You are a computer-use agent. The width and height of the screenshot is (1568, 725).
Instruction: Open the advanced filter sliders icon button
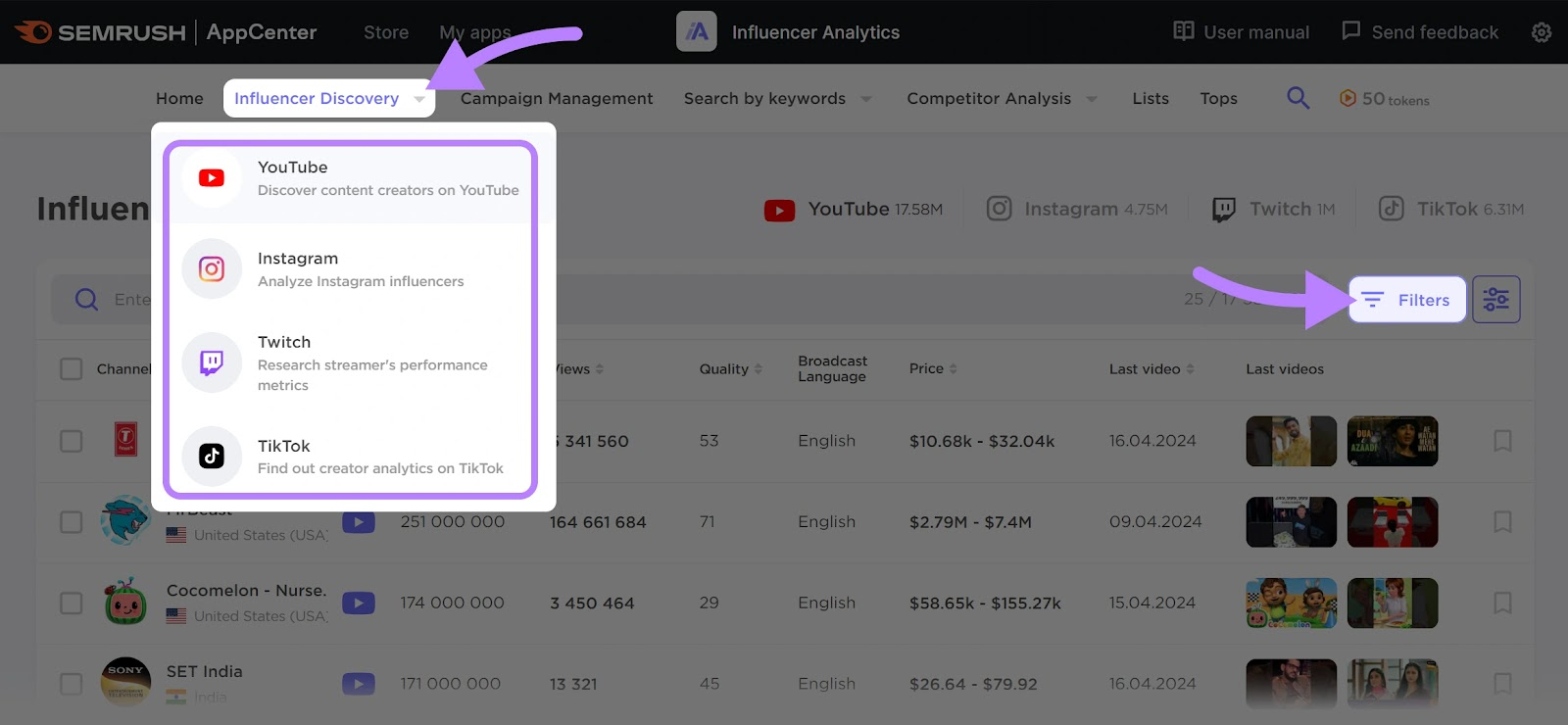coord(1495,300)
